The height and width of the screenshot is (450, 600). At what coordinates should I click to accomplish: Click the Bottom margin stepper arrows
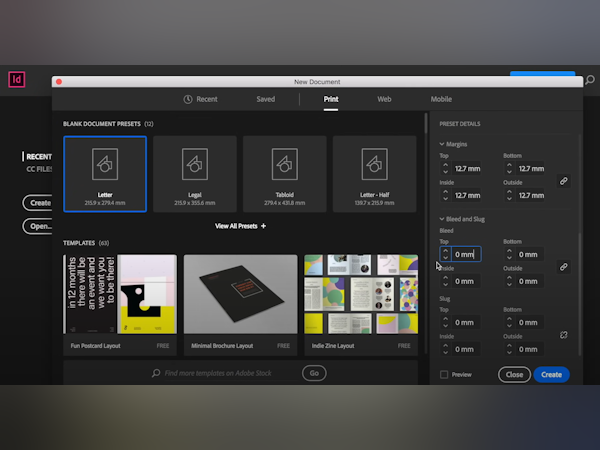509,168
